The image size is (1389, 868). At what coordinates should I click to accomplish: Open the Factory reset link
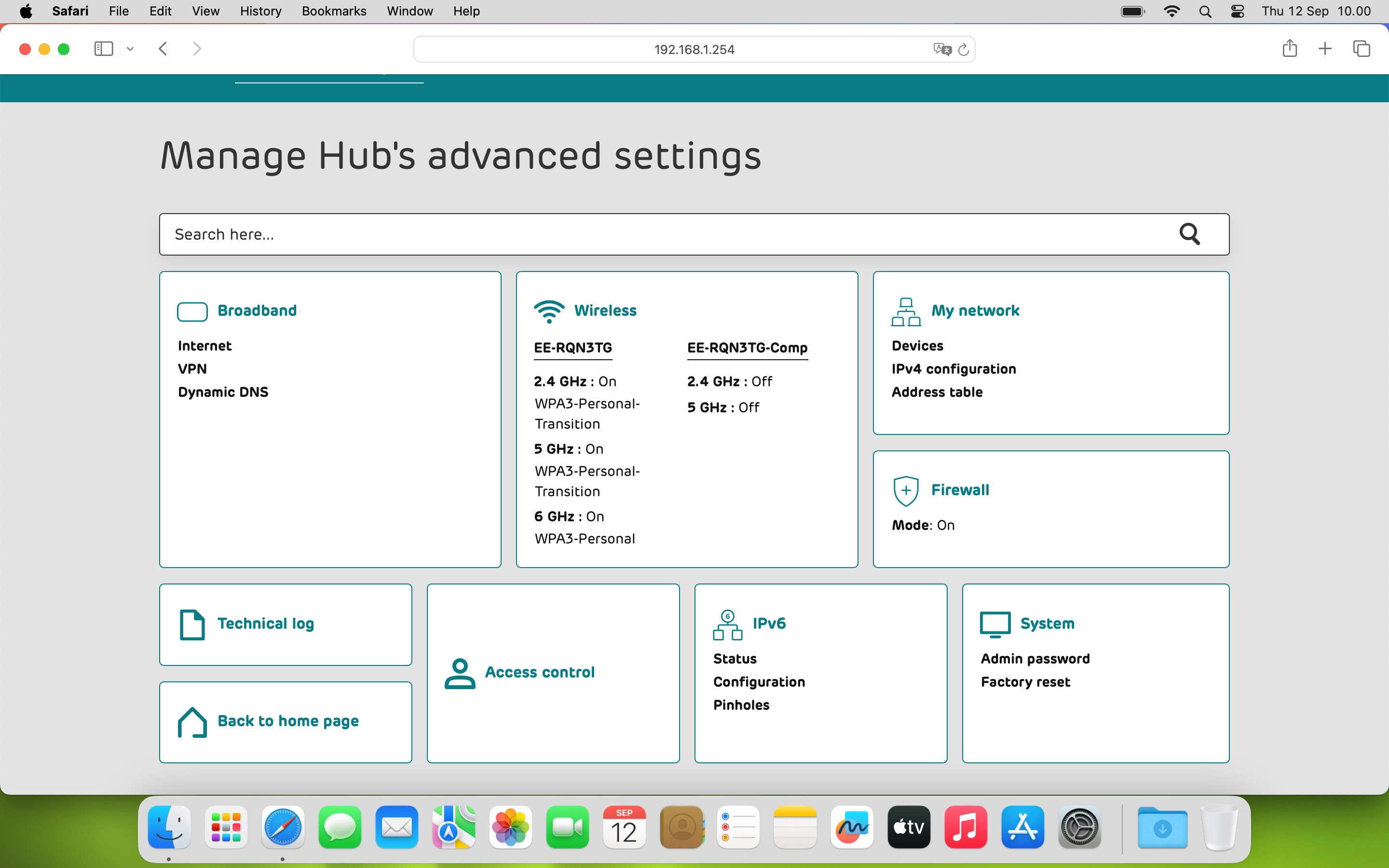pyautogui.click(x=1025, y=682)
